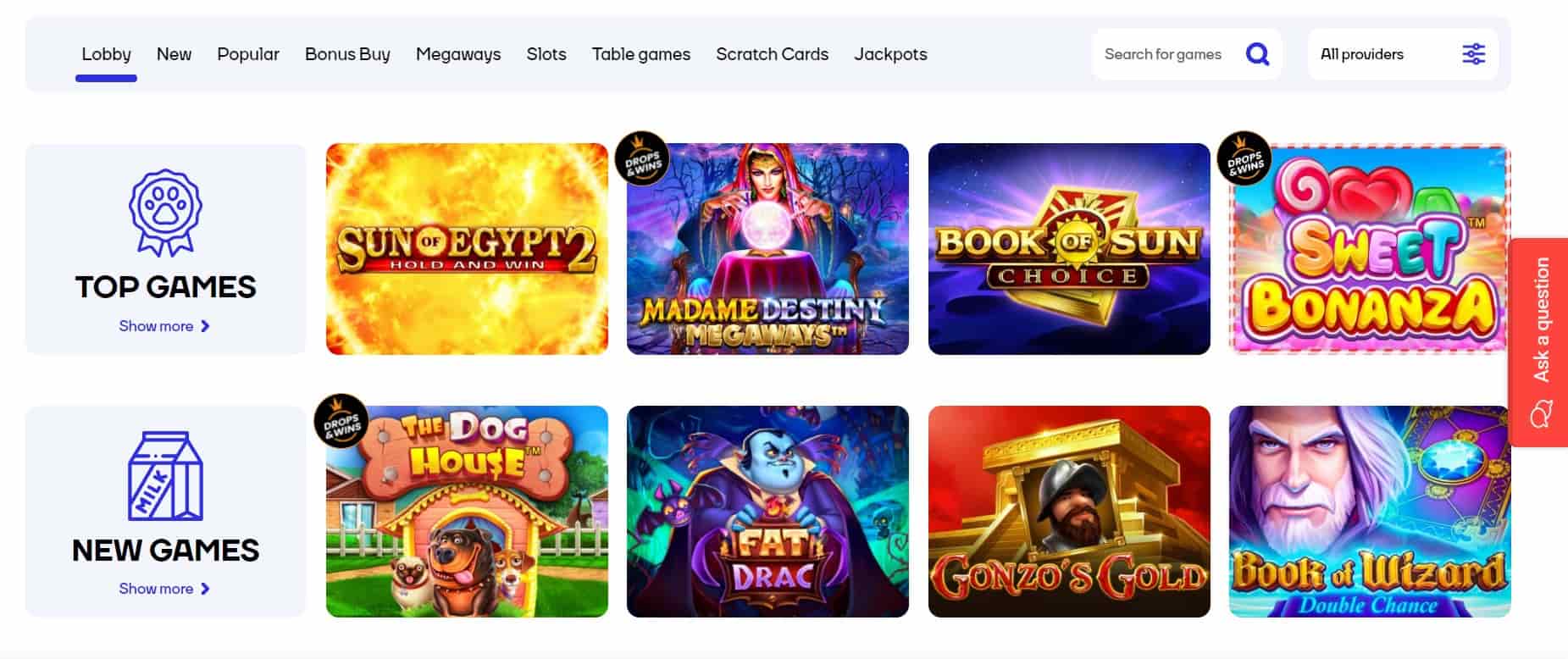Open the Jackpots tab
This screenshot has height=659, width=1568.
coord(890,54)
